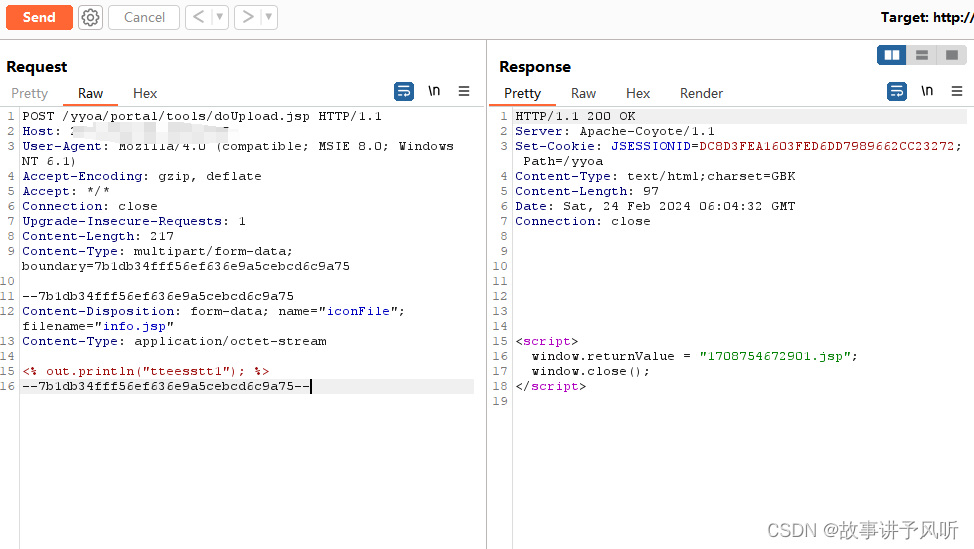Image resolution: width=974 pixels, height=549 pixels.
Task: Open Request panel hamburger menu
Action: pos(464,91)
